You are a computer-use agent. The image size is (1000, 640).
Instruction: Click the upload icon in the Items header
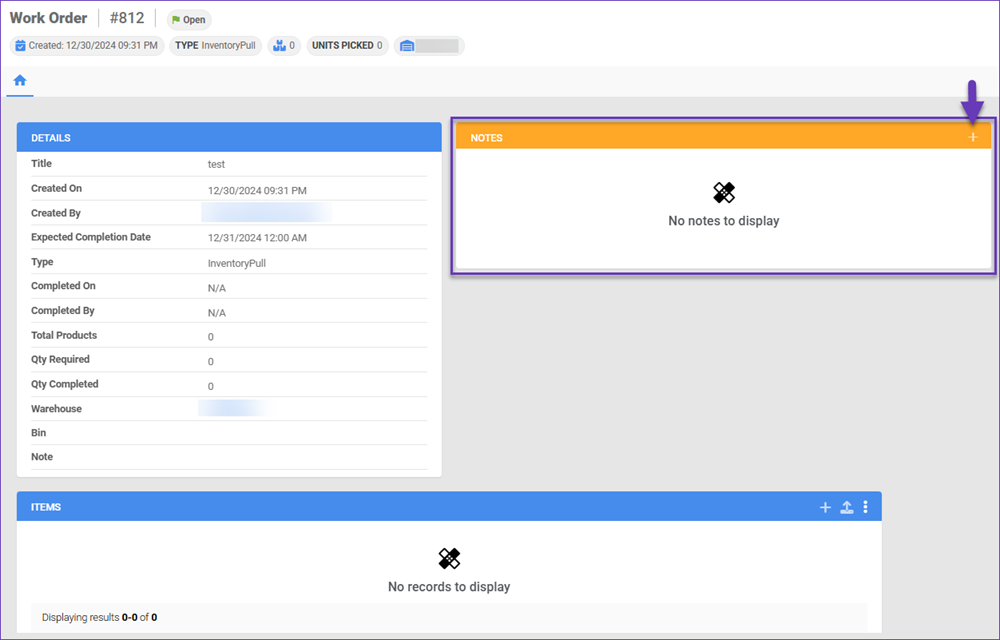[x=846, y=507]
